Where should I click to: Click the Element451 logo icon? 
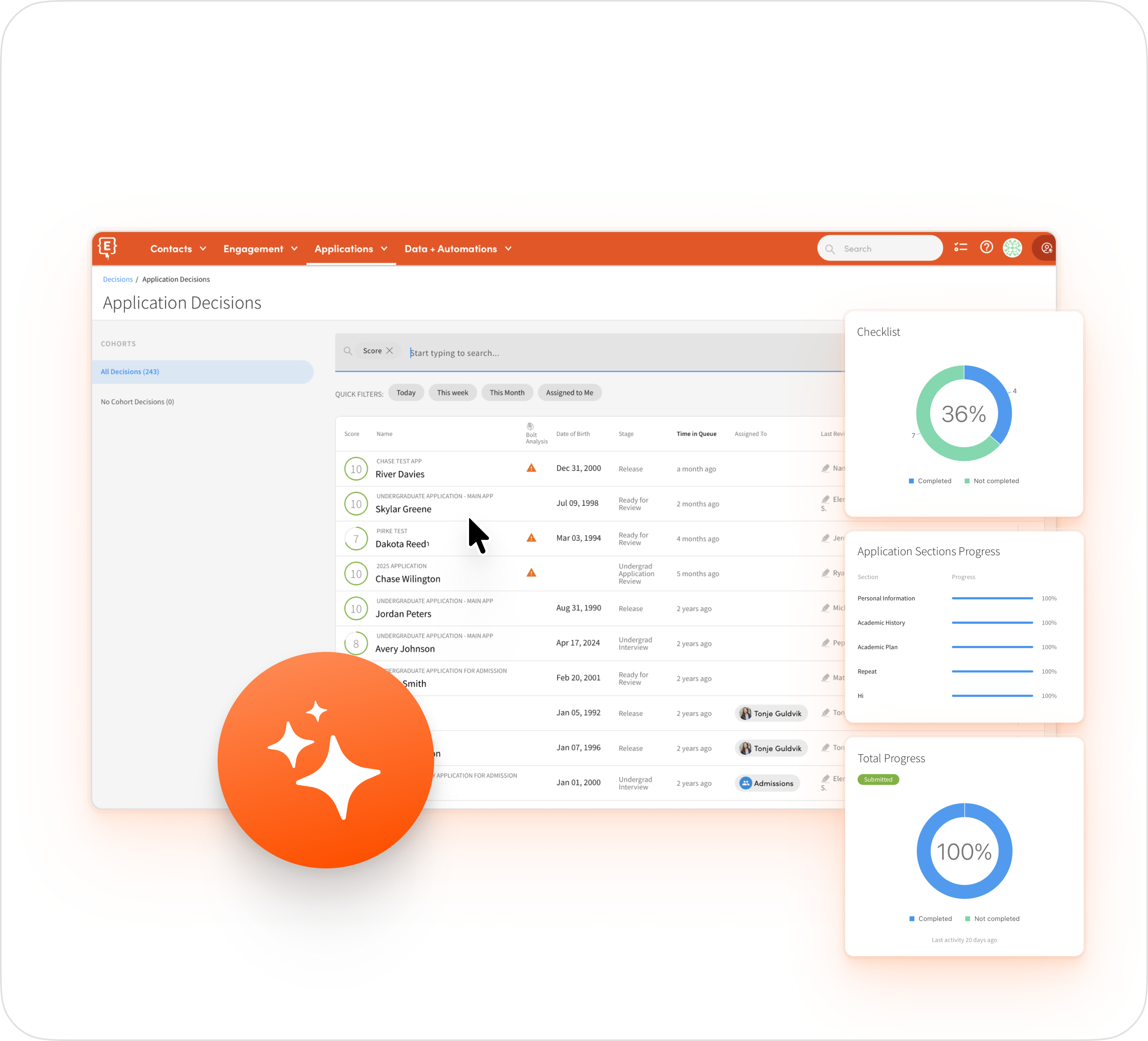pyautogui.click(x=108, y=248)
